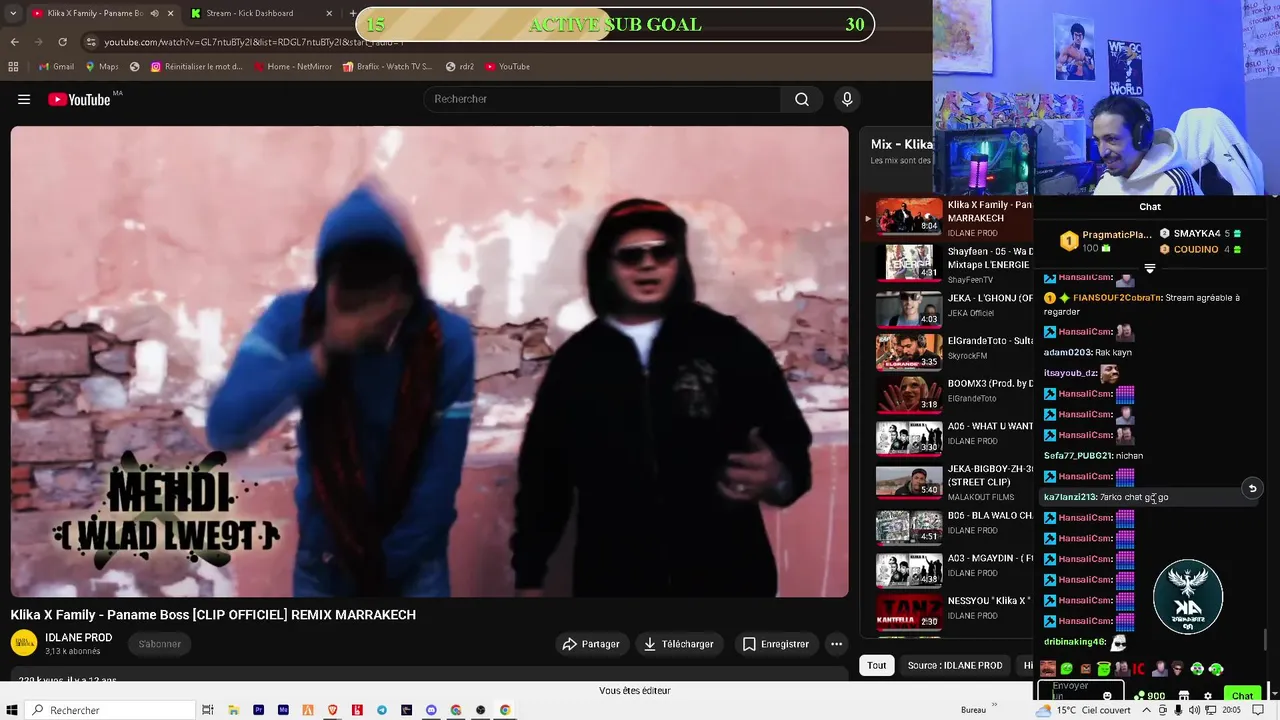Select the Tout filter chip
1280x720 pixels.
pyautogui.click(x=877, y=665)
